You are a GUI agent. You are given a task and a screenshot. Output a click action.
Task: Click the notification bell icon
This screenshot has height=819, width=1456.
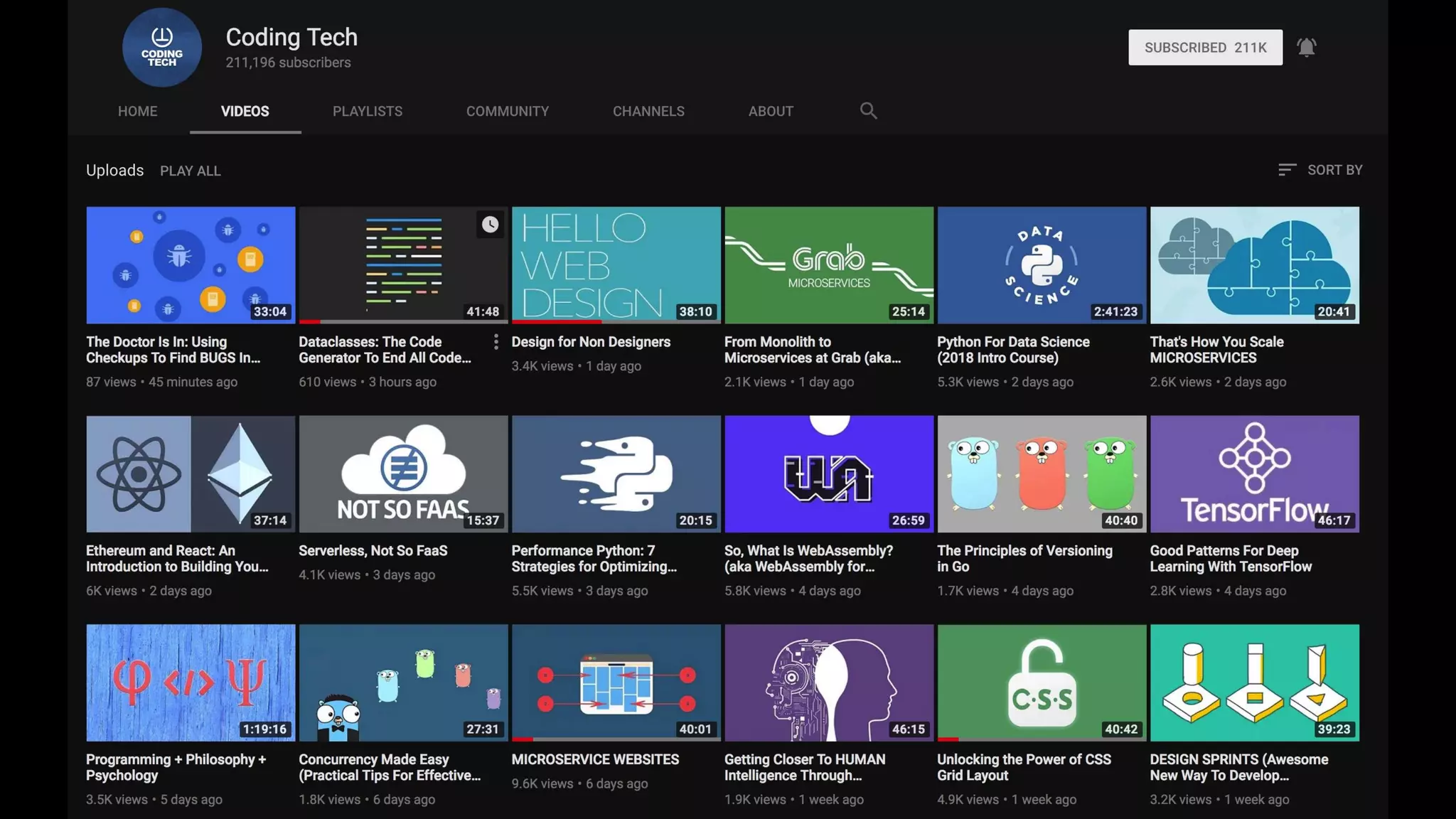(1306, 47)
